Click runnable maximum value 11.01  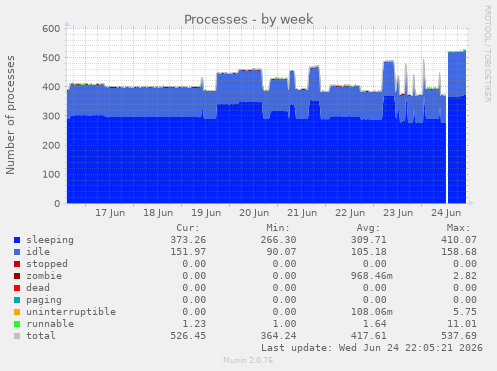click(462, 324)
